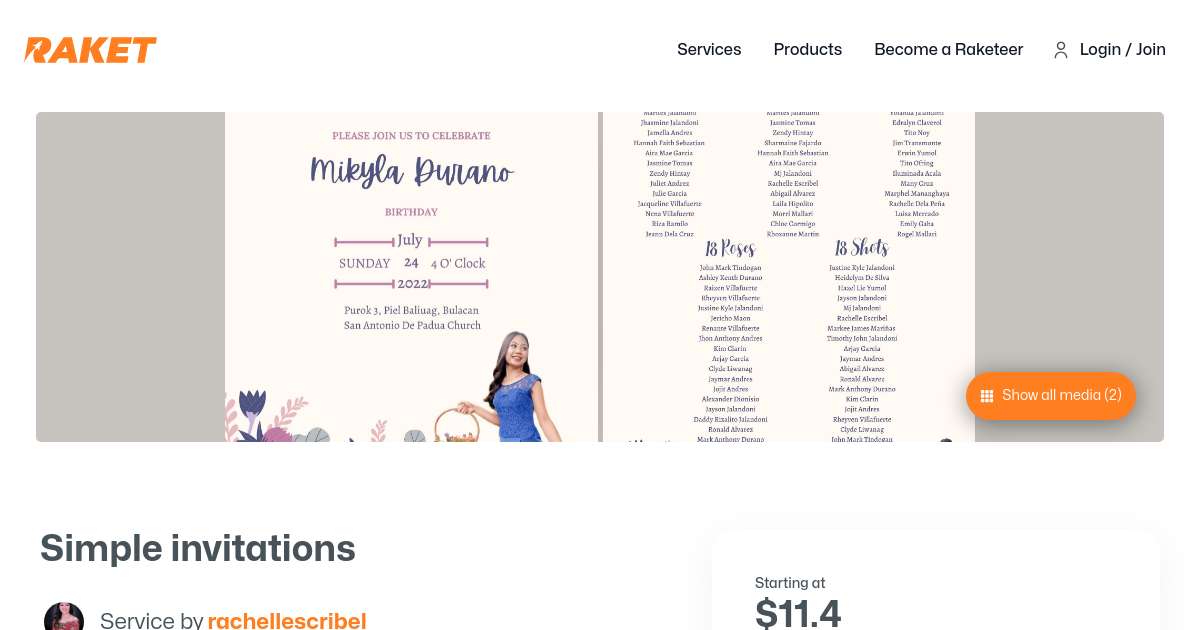Click the Starting at label
The width and height of the screenshot is (1200, 630).
(x=790, y=583)
